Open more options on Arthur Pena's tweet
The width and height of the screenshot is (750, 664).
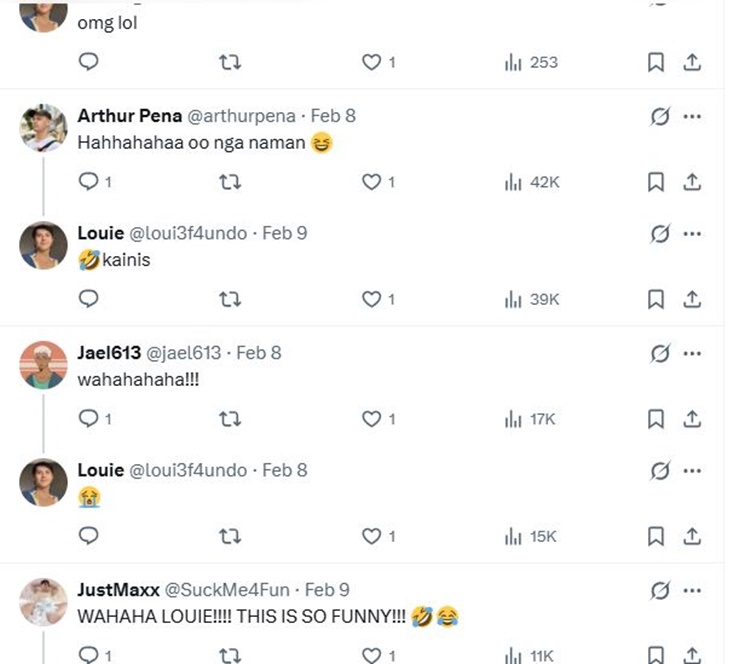[692, 116]
